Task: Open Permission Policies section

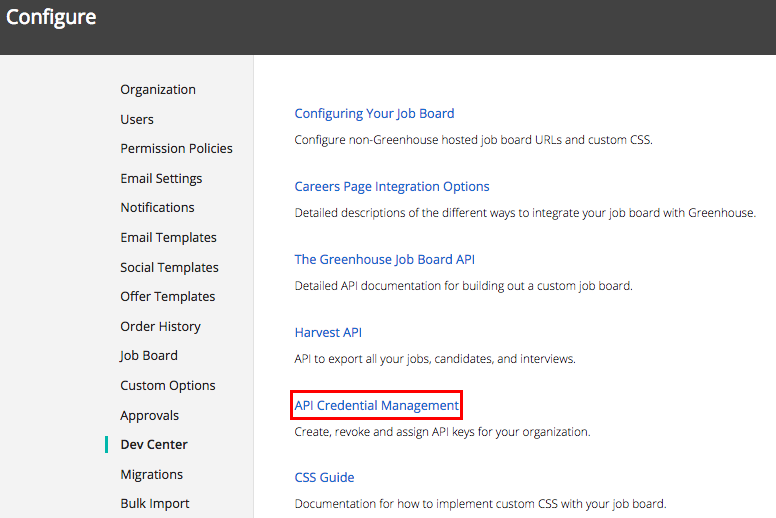Action: tap(176, 148)
